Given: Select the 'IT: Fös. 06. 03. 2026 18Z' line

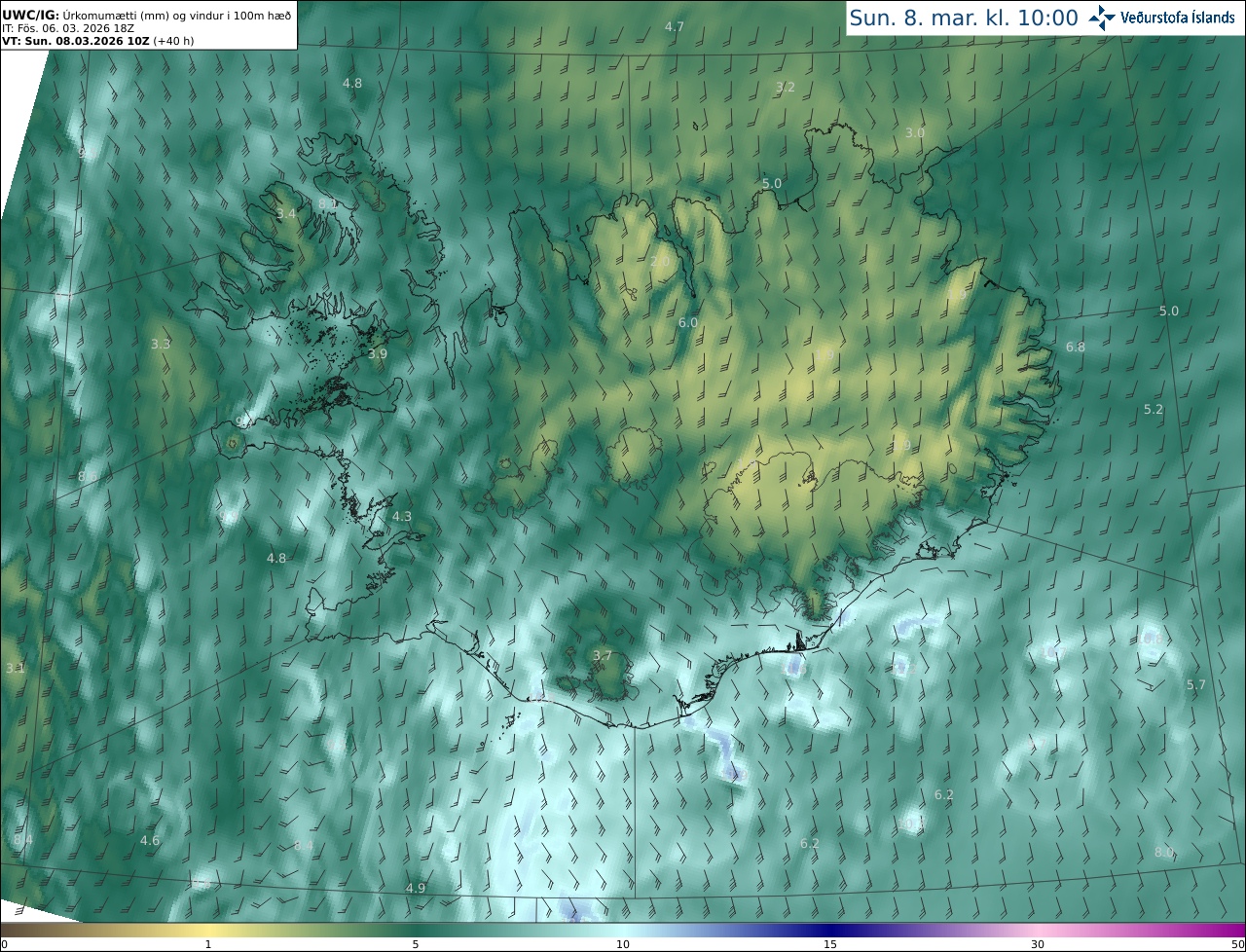Looking at the screenshot, I should [67, 29].
